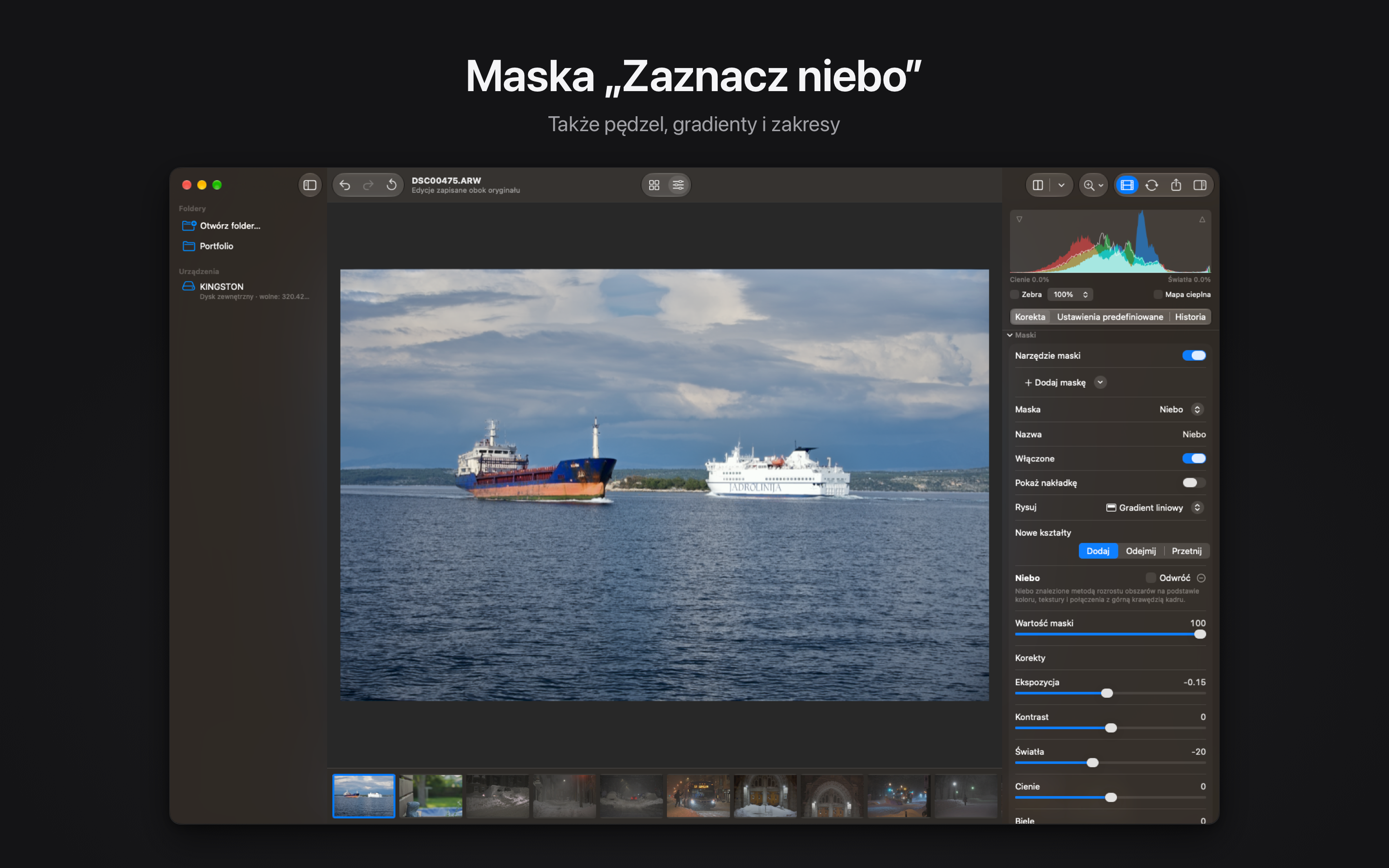Click the Światła value -20

click(1198, 751)
